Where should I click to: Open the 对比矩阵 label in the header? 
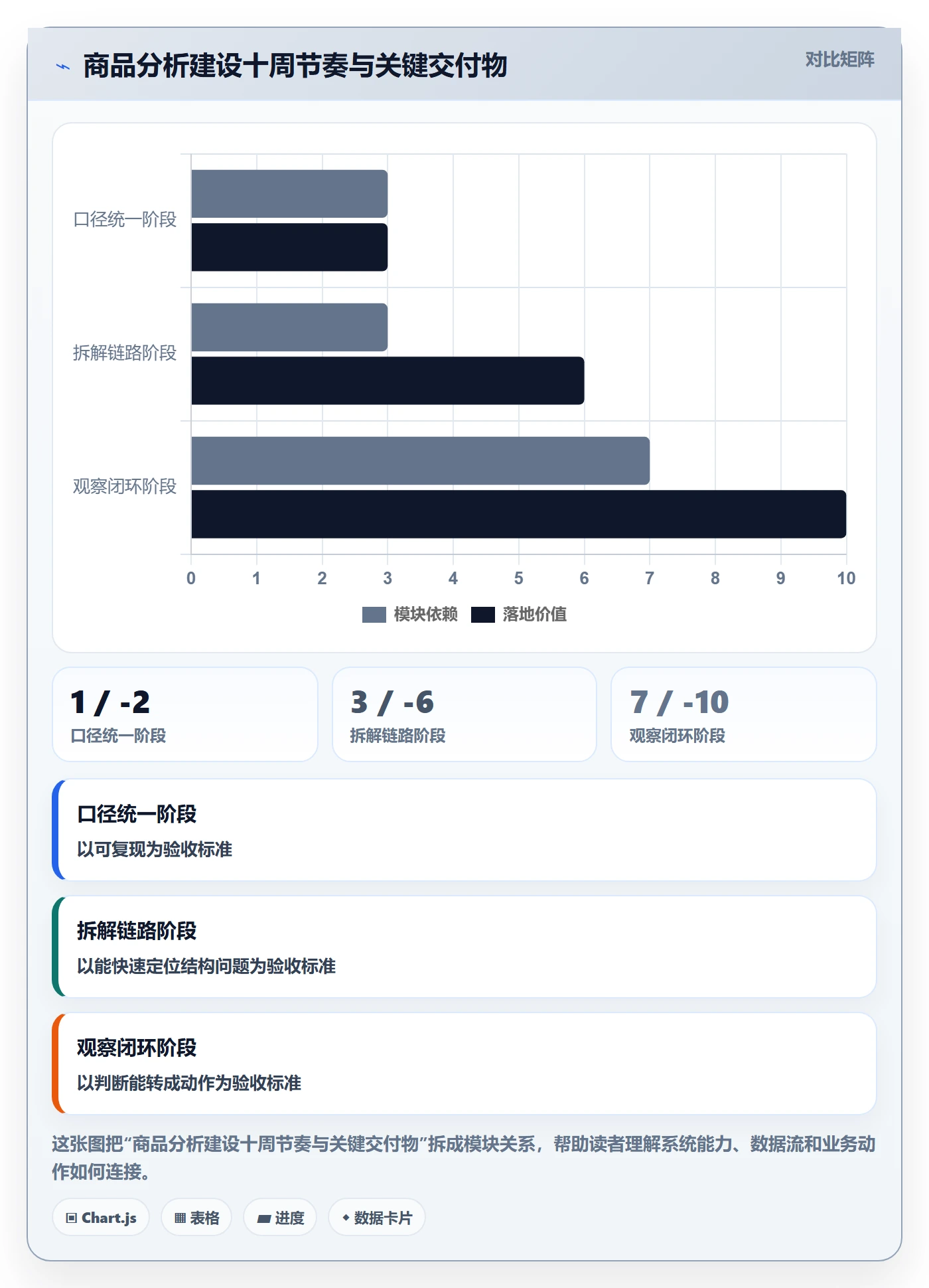(x=839, y=60)
